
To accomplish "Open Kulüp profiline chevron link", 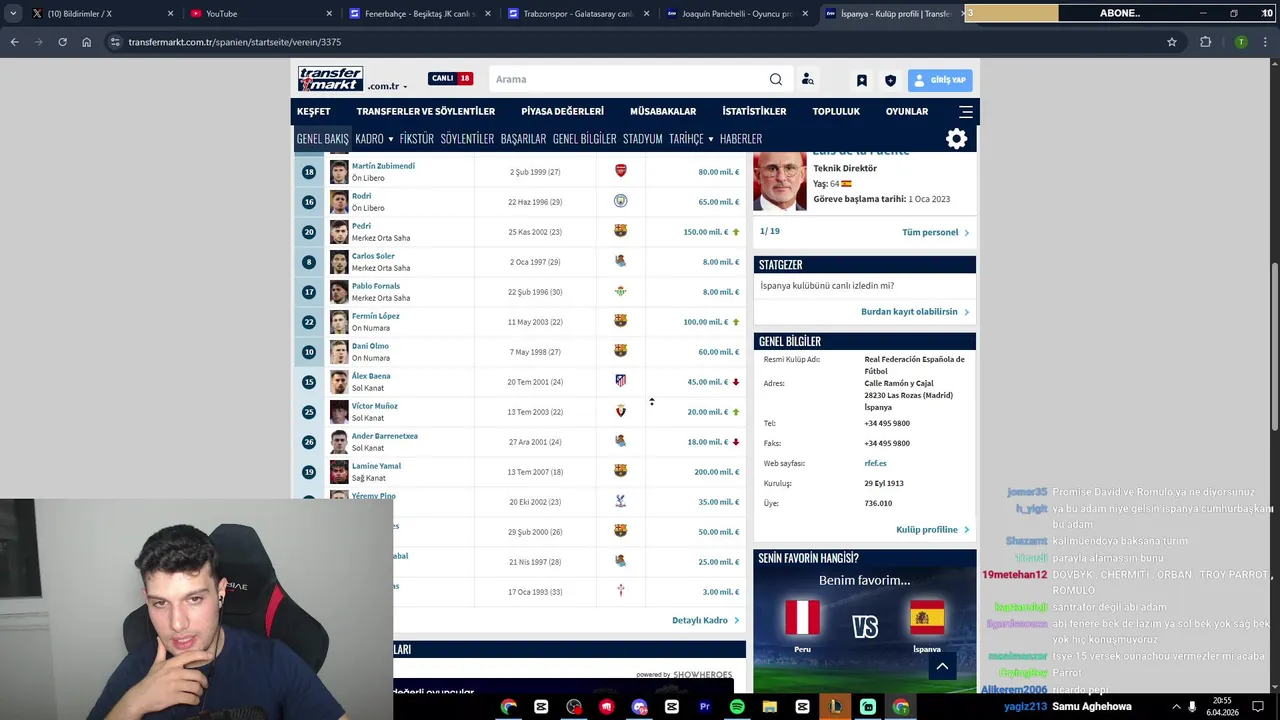I will pyautogui.click(x=932, y=529).
